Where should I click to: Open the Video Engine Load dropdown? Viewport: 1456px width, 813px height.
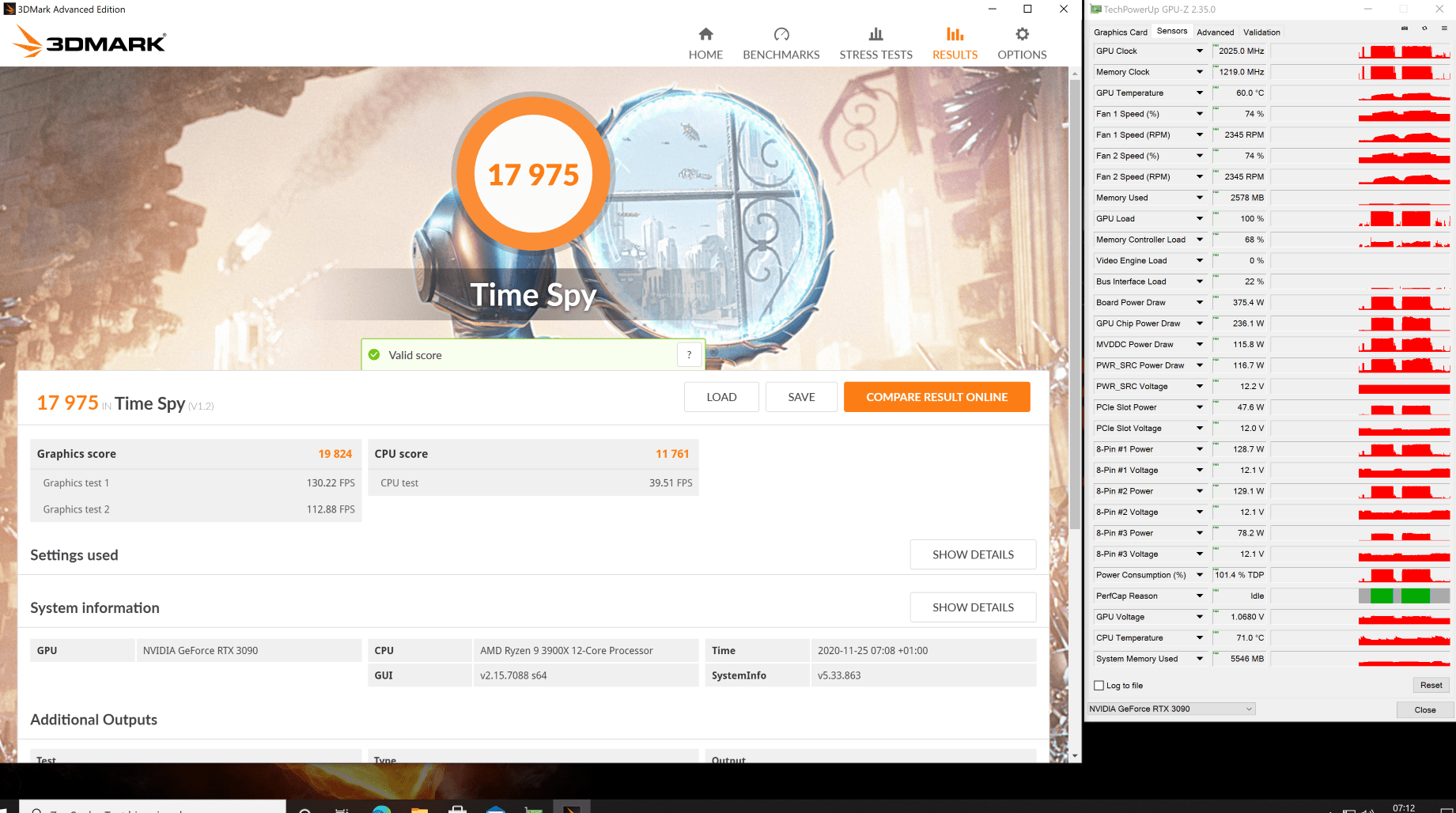(1200, 261)
